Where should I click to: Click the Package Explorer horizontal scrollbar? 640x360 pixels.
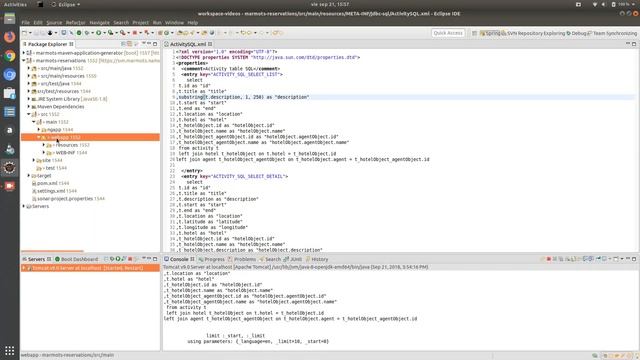(x=52, y=251)
